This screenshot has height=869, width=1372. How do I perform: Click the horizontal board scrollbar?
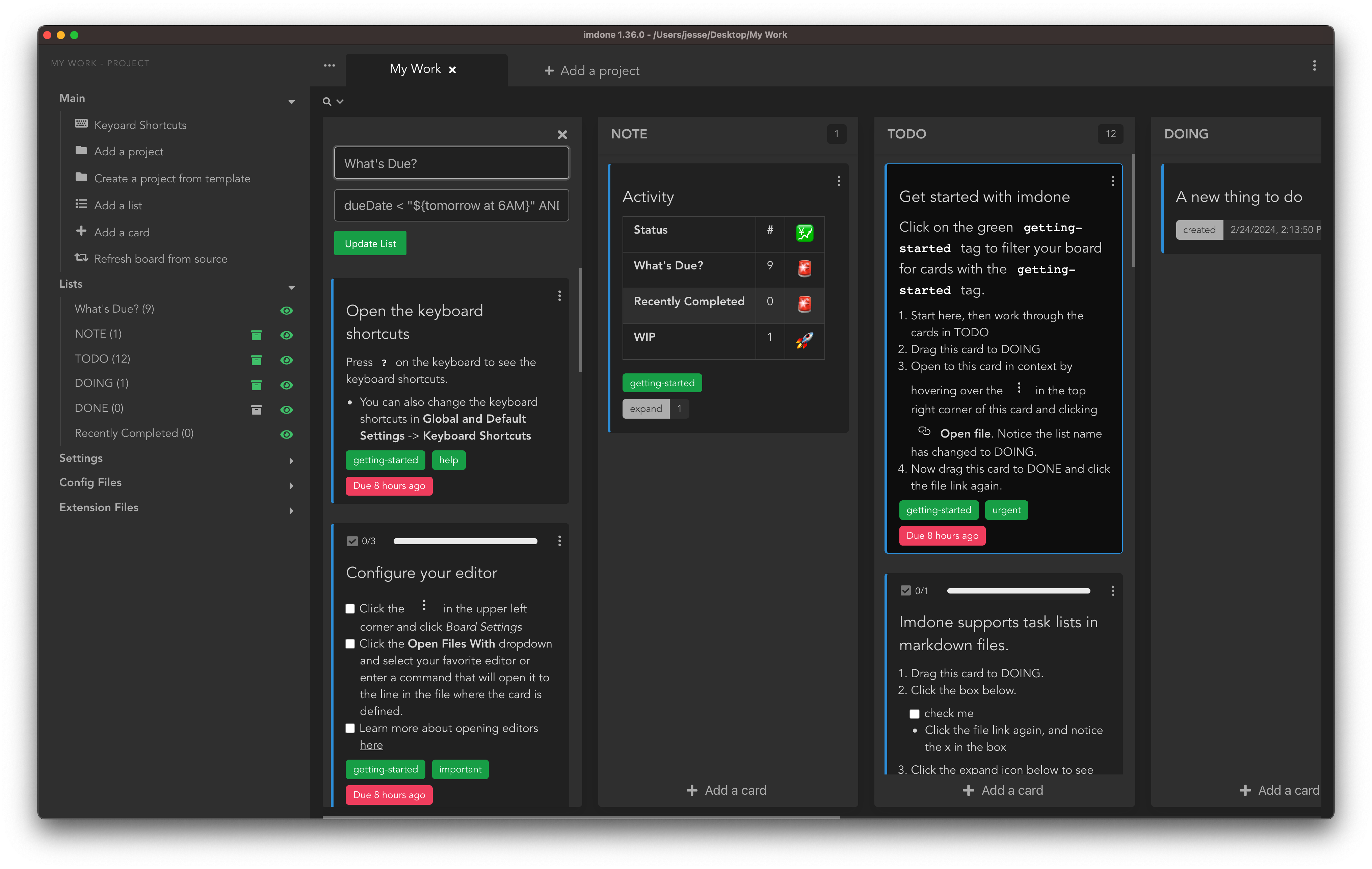coord(581,817)
